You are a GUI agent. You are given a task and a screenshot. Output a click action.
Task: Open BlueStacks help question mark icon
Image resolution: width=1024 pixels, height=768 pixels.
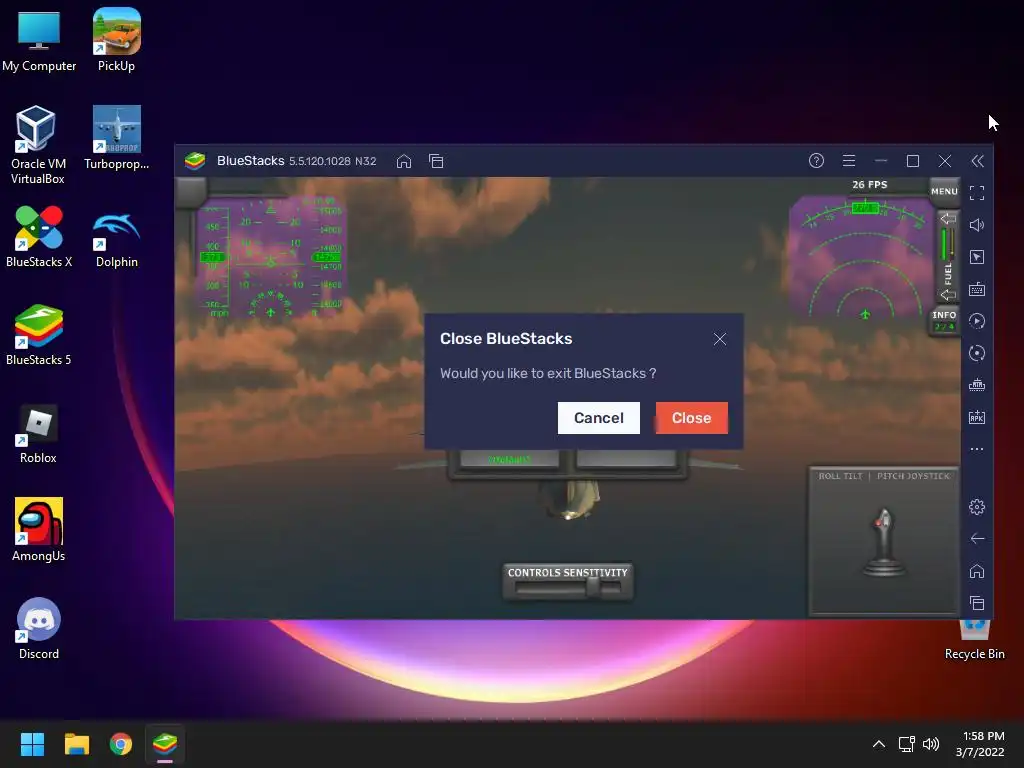[x=816, y=161]
